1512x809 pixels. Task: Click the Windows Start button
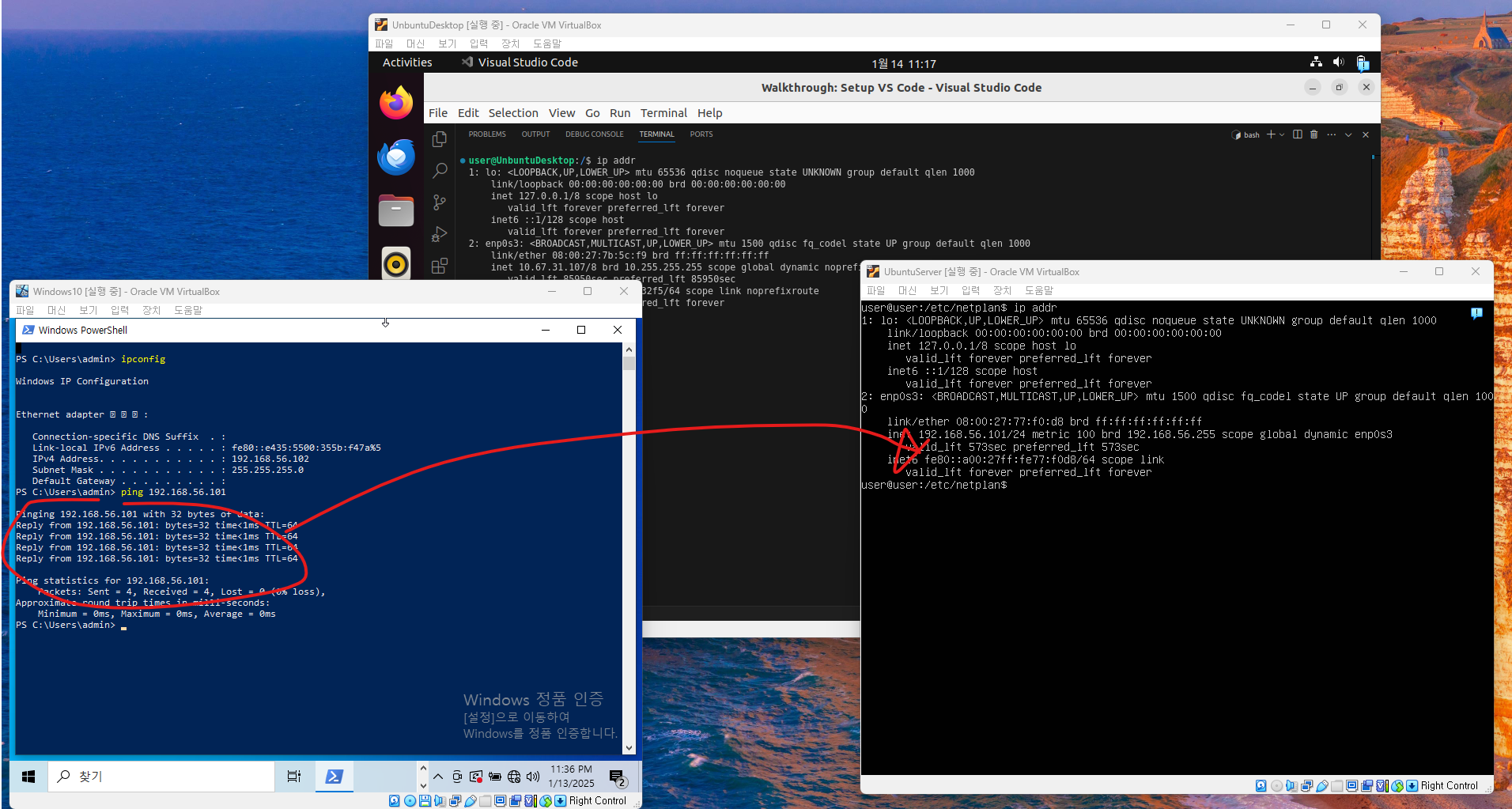pyautogui.click(x=28, y=777)
